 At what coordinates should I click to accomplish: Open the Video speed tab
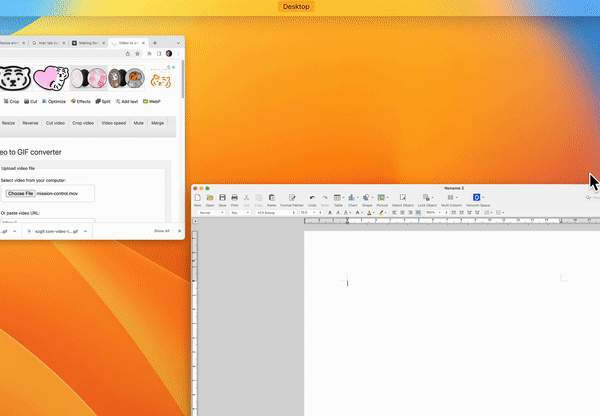click(113, 123)
